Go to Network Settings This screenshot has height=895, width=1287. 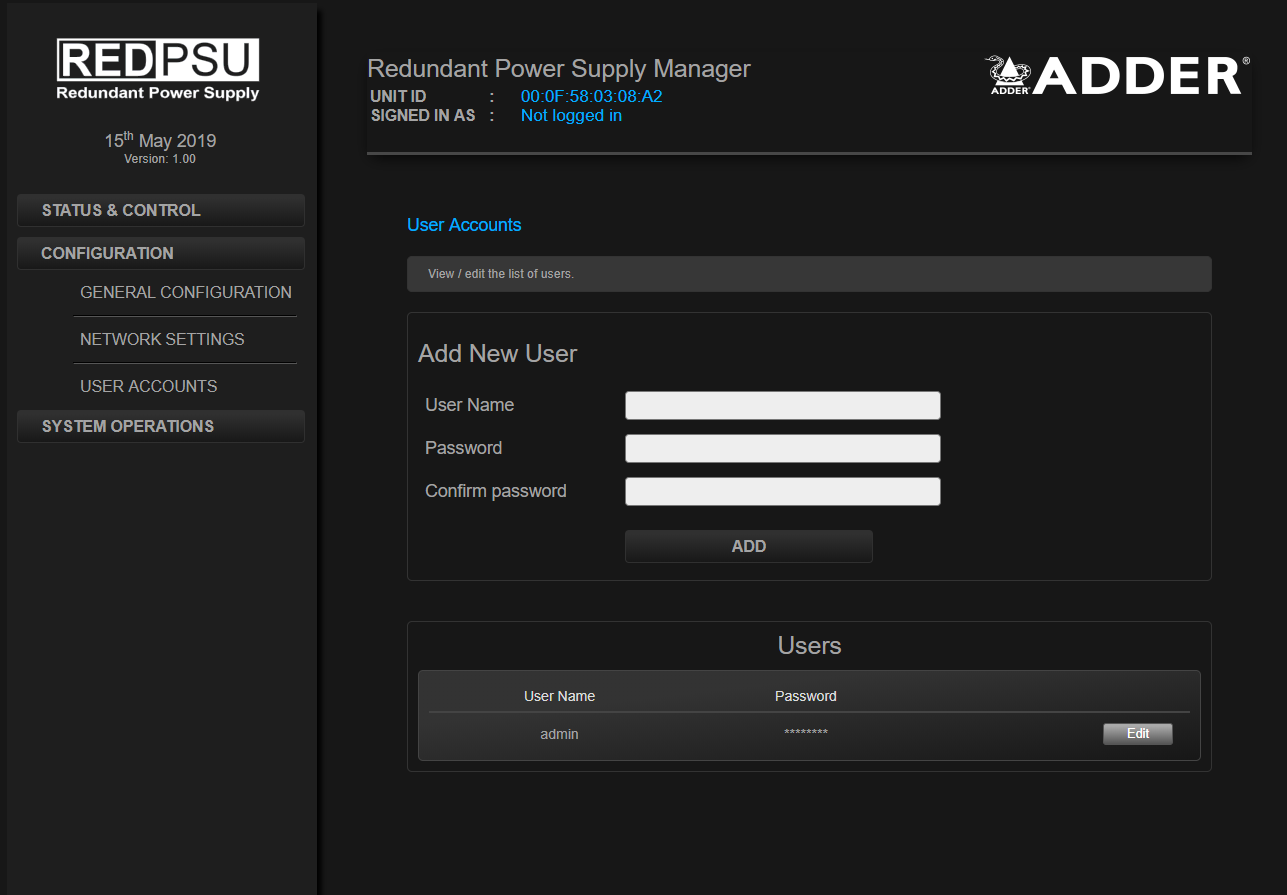pyautogui.click(x=162, y=339)
